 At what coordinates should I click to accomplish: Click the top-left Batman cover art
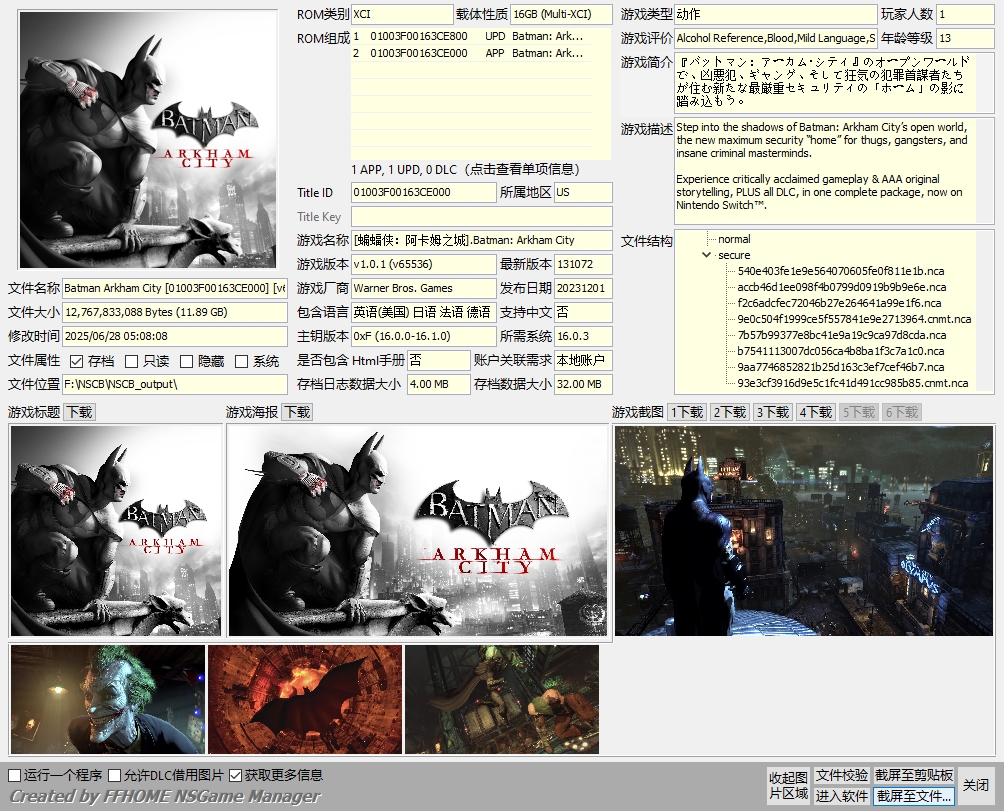(x=148, y=140)
